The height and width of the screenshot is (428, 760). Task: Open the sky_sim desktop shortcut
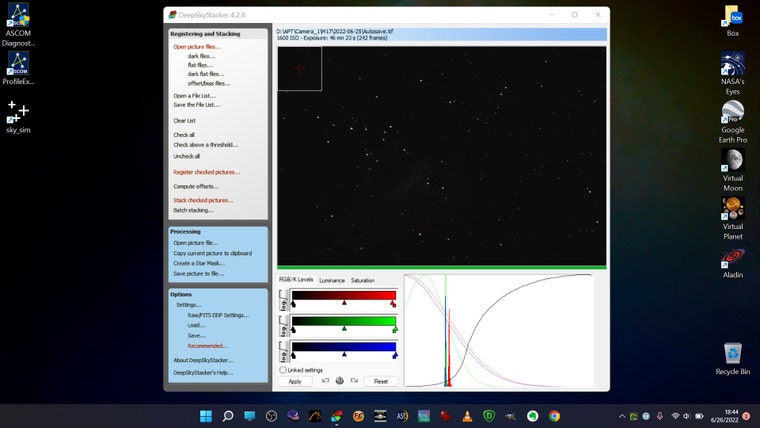[x=18, y=117]
